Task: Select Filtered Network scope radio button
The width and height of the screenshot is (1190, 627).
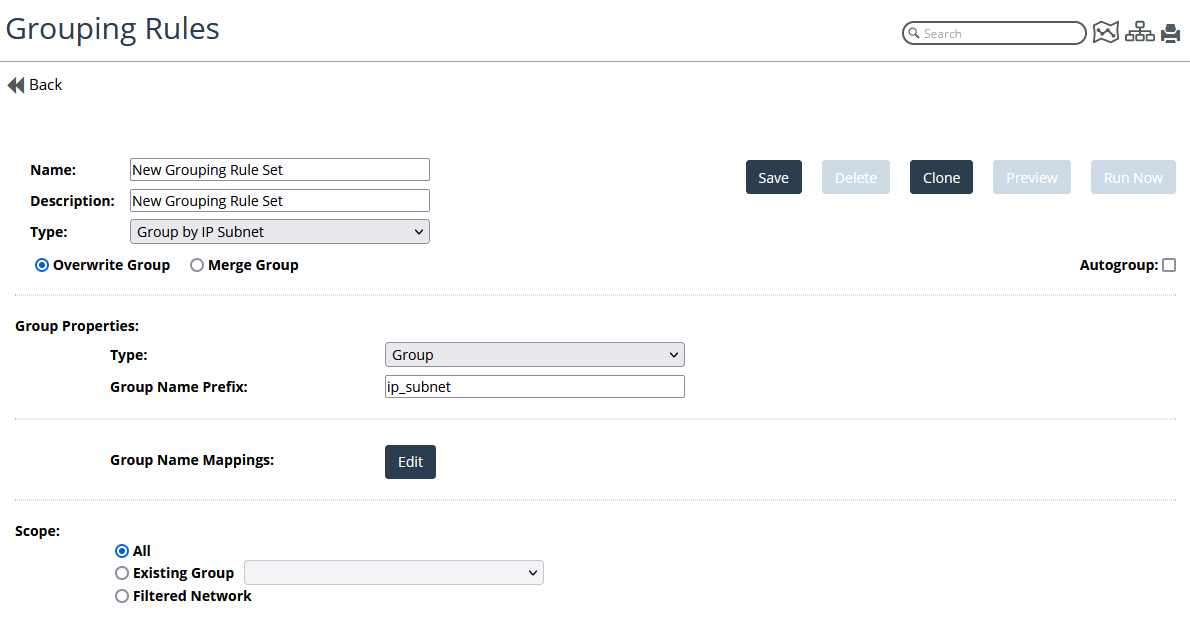Action: (x=122, y=596)
